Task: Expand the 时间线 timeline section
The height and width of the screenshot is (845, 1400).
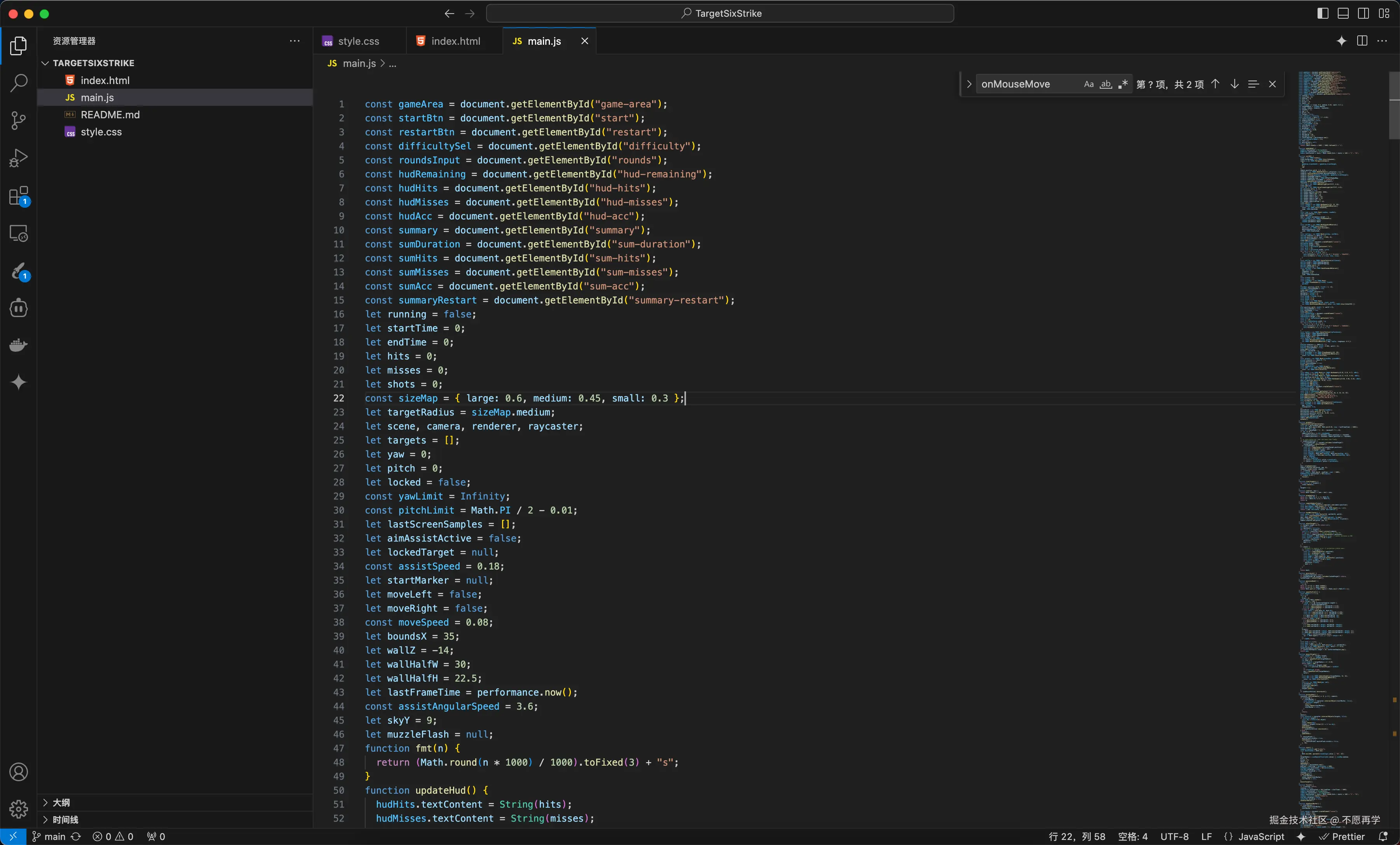Action: click(65, 819)
